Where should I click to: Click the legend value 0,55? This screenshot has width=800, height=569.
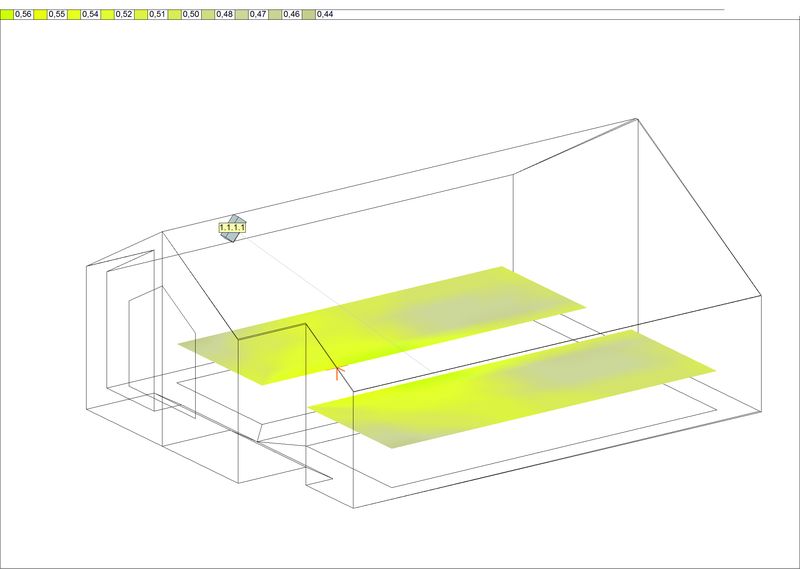click(x=57, y=14)
